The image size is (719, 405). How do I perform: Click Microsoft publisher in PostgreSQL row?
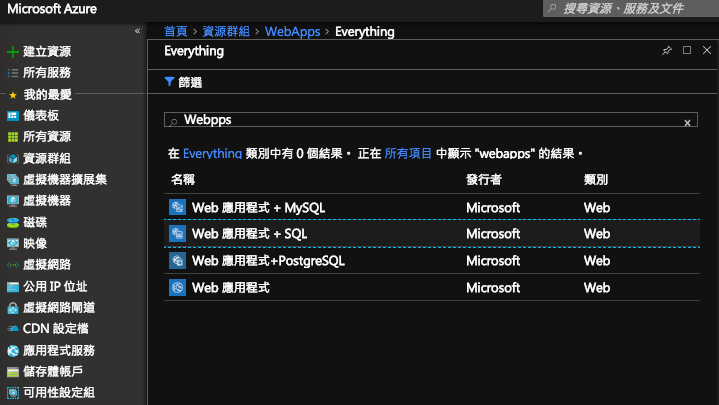(493, 261)
